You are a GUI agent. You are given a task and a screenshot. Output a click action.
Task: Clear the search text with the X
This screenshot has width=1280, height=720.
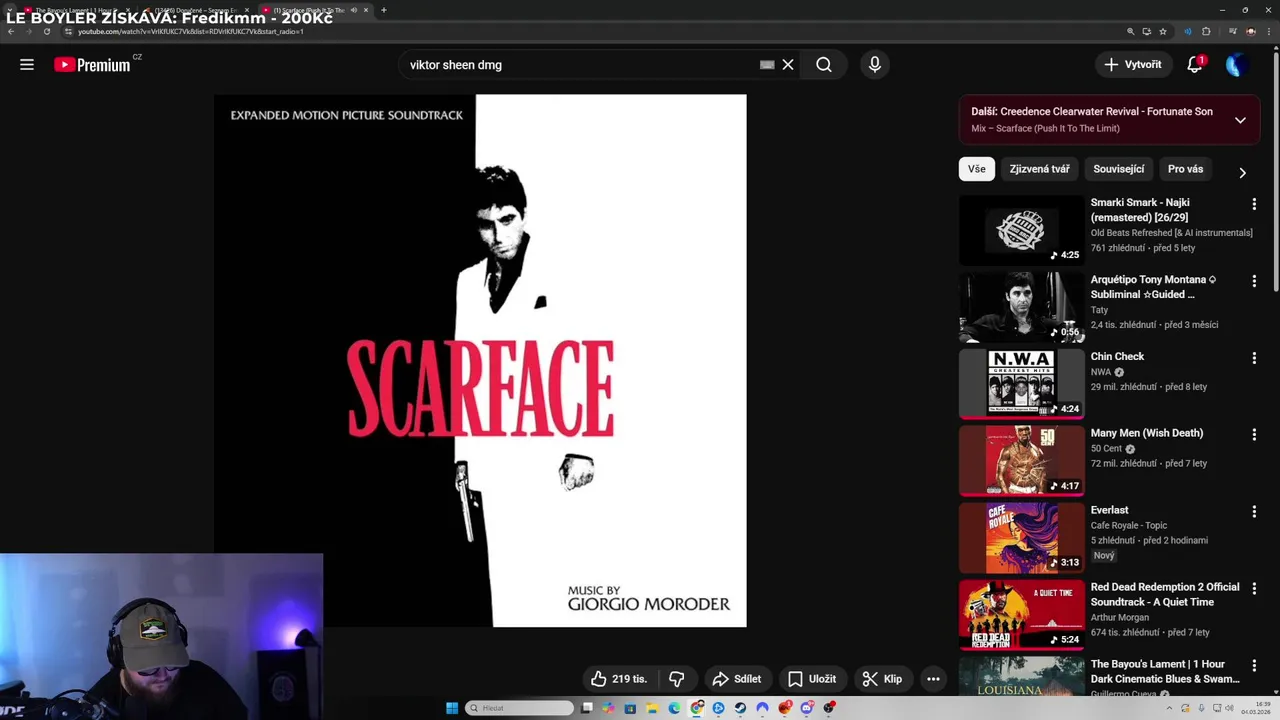[788, 64]
